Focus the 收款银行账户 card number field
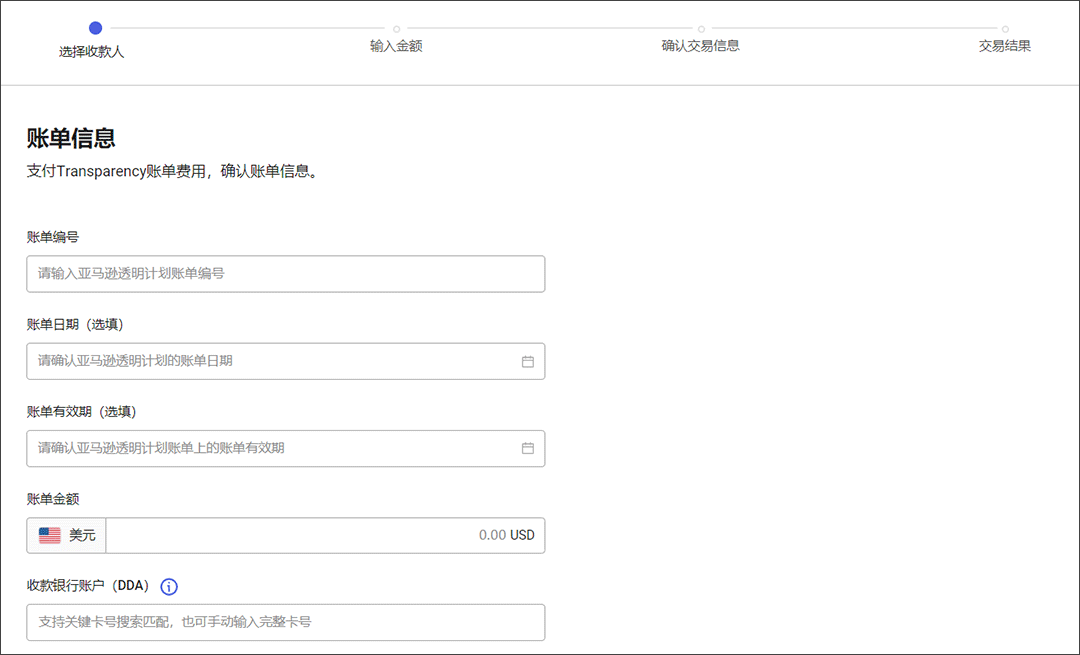1080x655 pixels. tap(285, 622)
